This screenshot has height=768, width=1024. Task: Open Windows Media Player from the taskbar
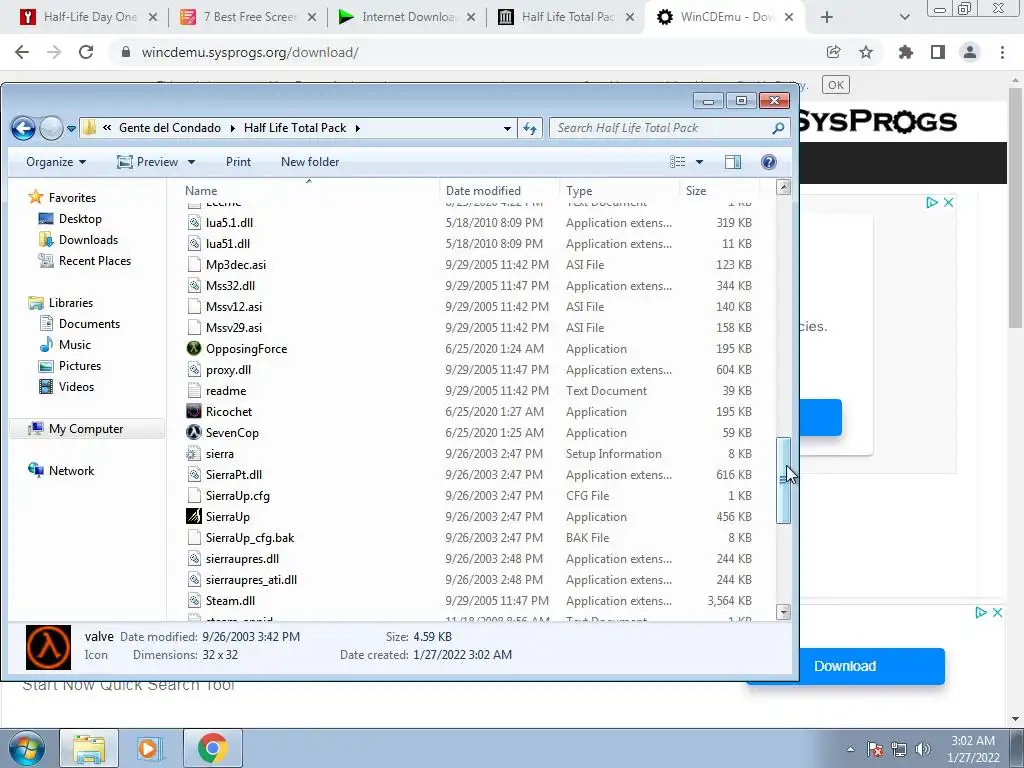point(149,748)
